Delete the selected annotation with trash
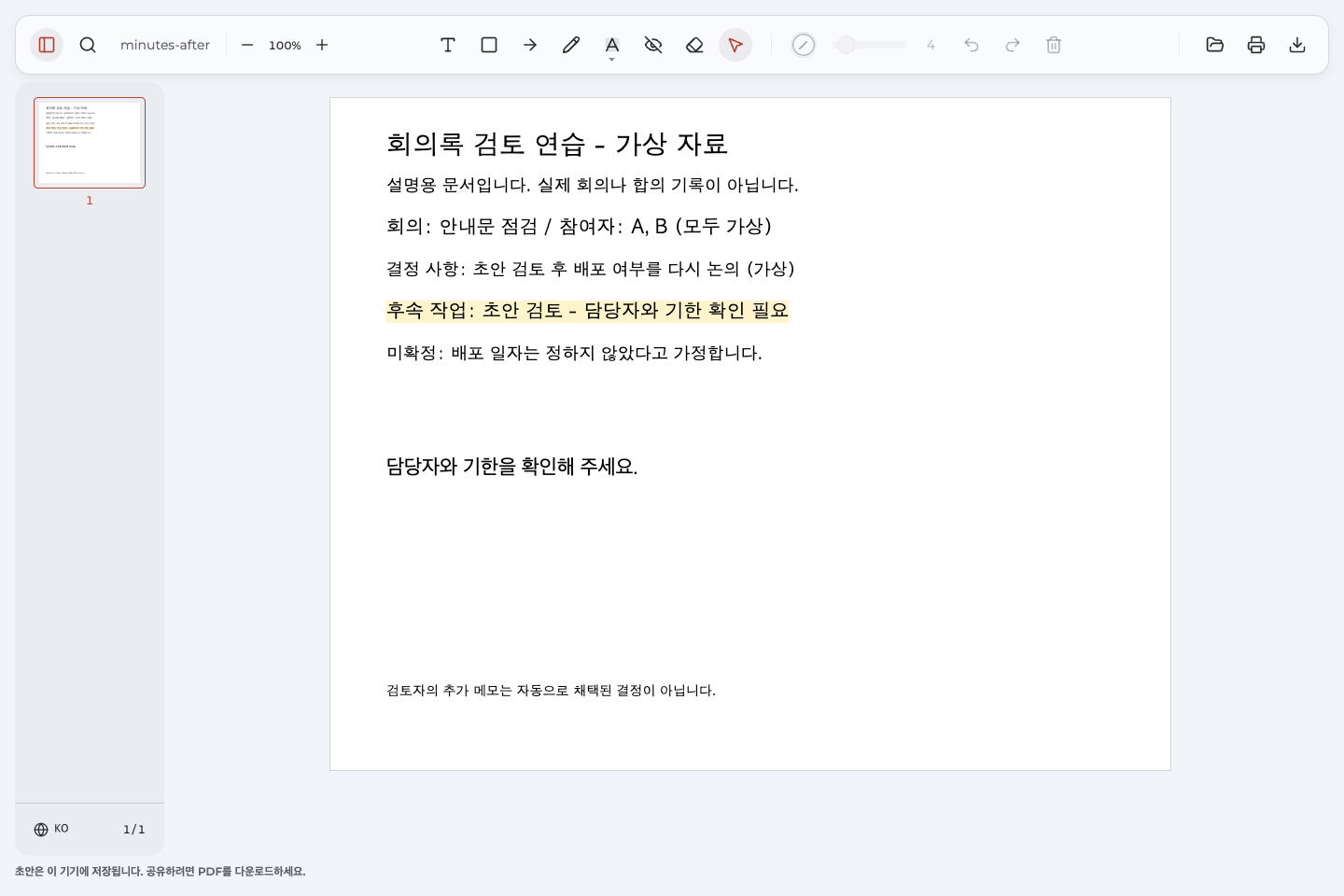Screen dimensions: 1344x896 [x=1054, y=45]
